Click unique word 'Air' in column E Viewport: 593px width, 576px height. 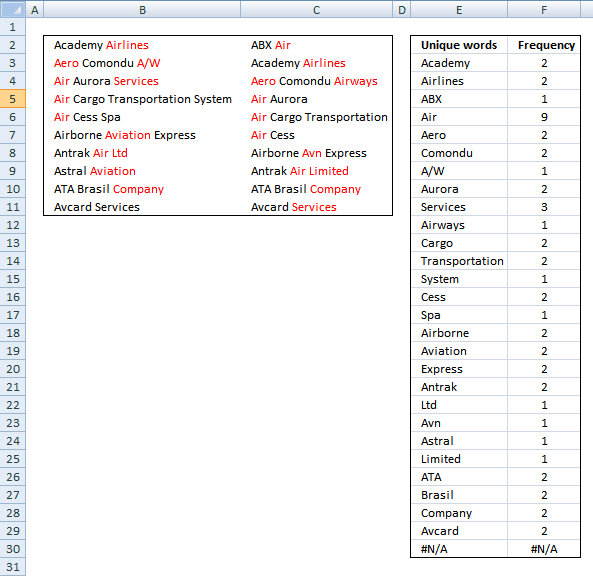[x=459, y=117]
